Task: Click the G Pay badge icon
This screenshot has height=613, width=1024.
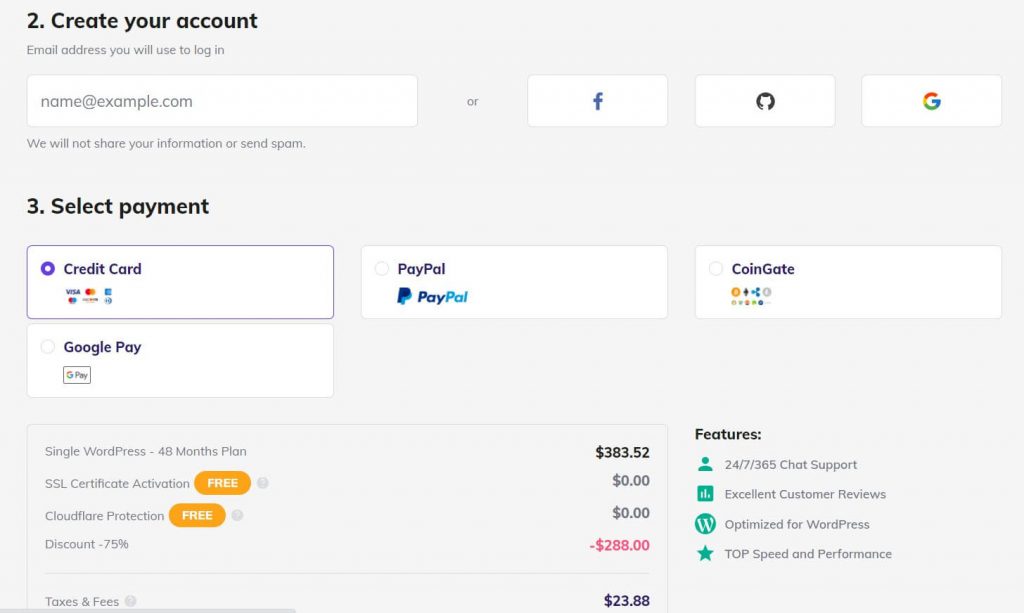Action: [76, 374]
